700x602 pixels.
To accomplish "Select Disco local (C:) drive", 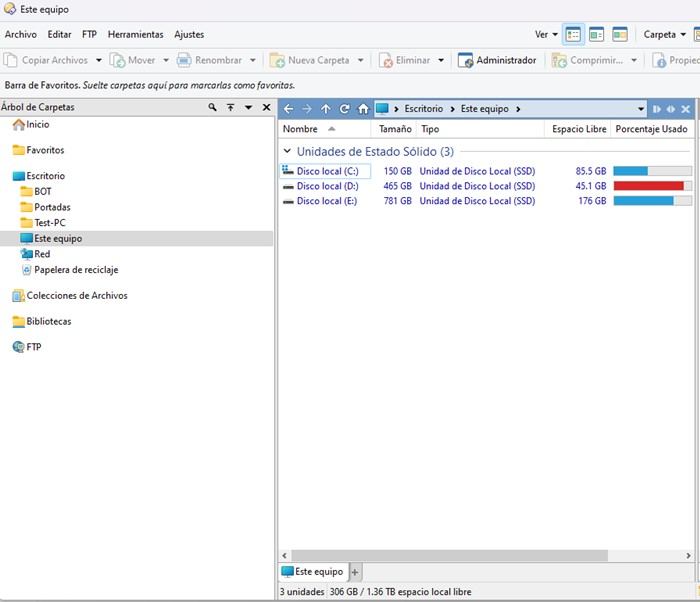I will (x=327, y=171).
